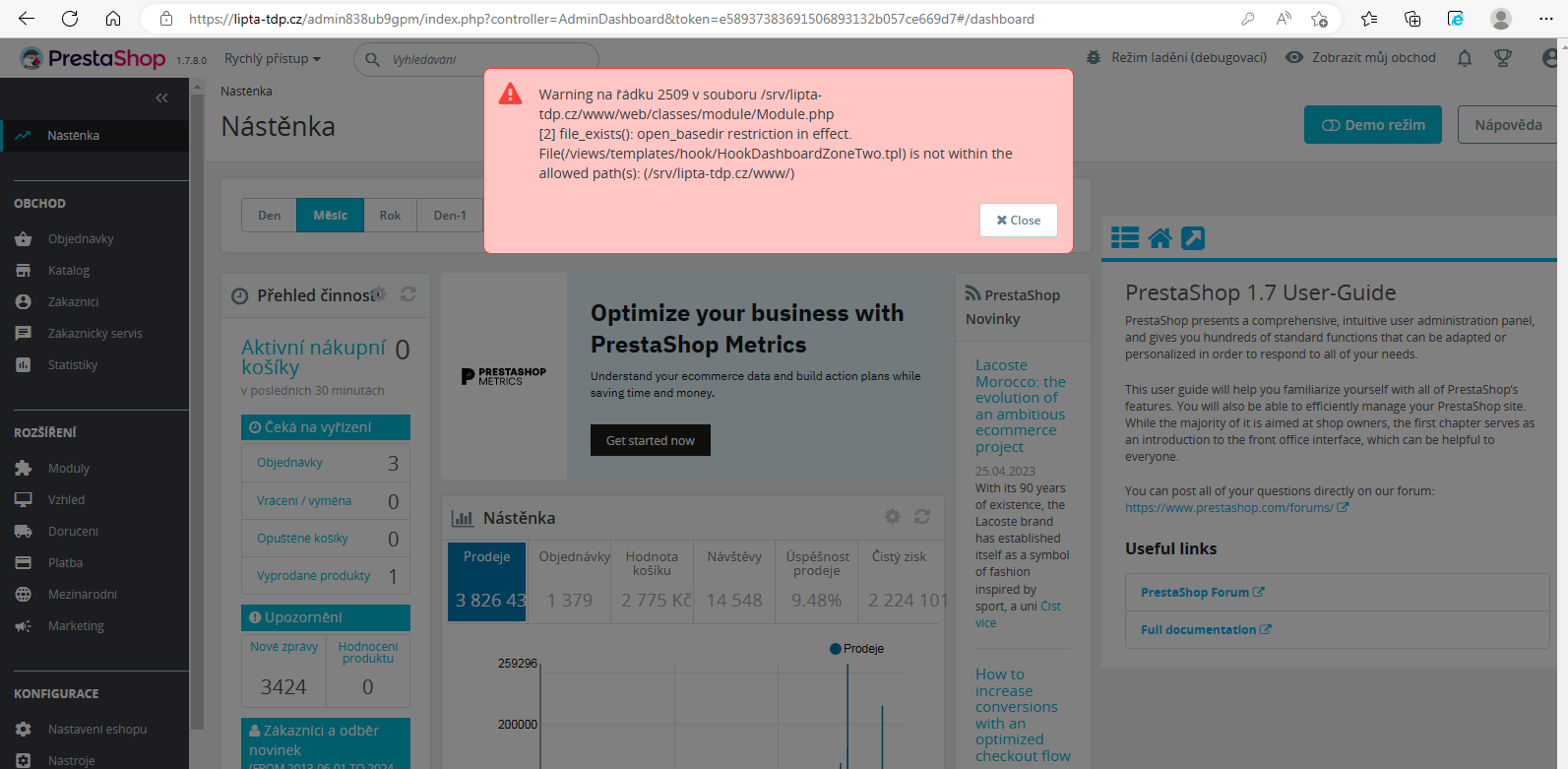Open Vrácení / výměna row
Image resolution: width=1568 pixels, height=769 pixels.
click(x=326, y=501)
